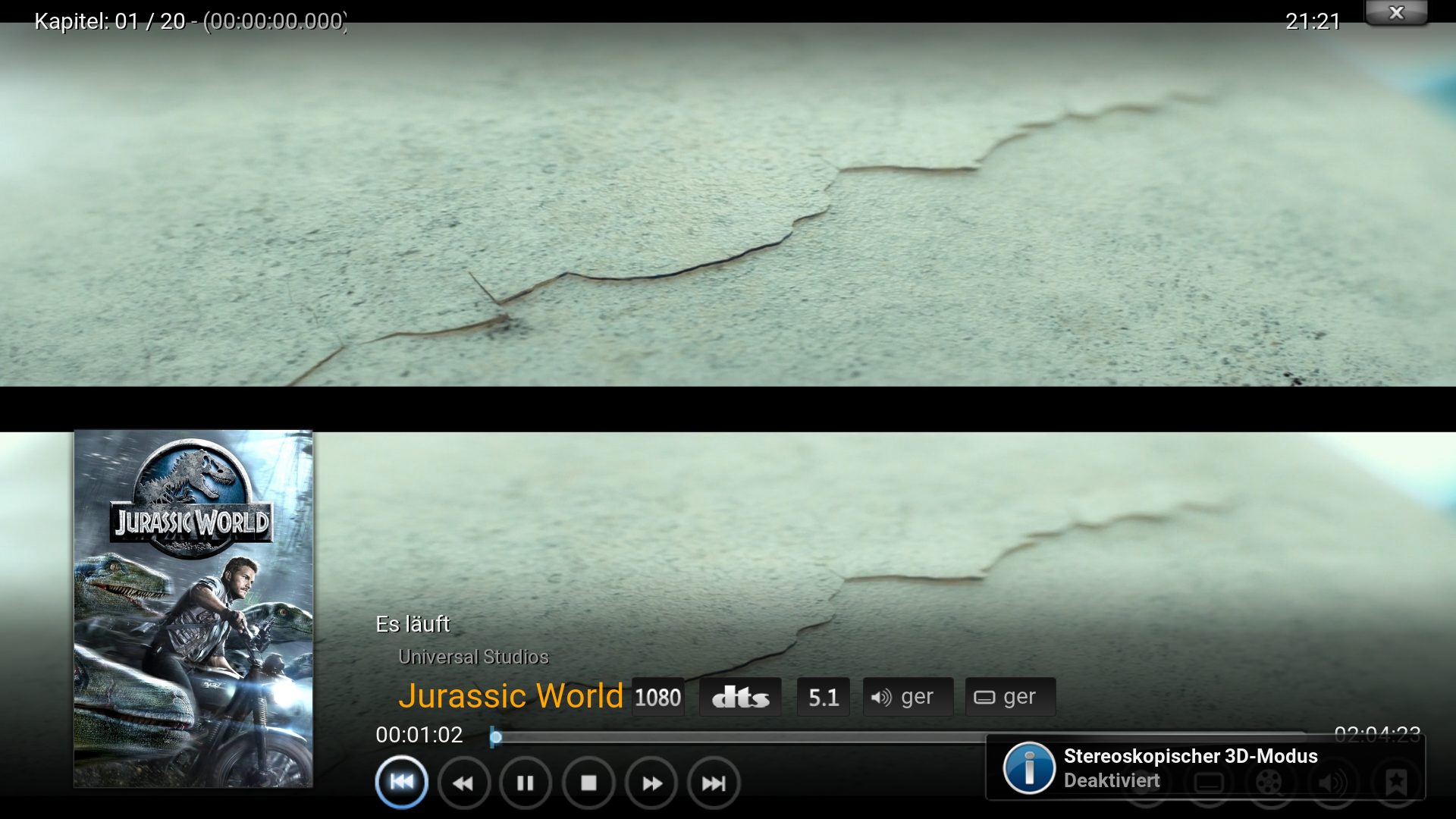
Task: Click the Stereoskopischer 3D-Modus notification title
Action: click(x=1191, y=756)
